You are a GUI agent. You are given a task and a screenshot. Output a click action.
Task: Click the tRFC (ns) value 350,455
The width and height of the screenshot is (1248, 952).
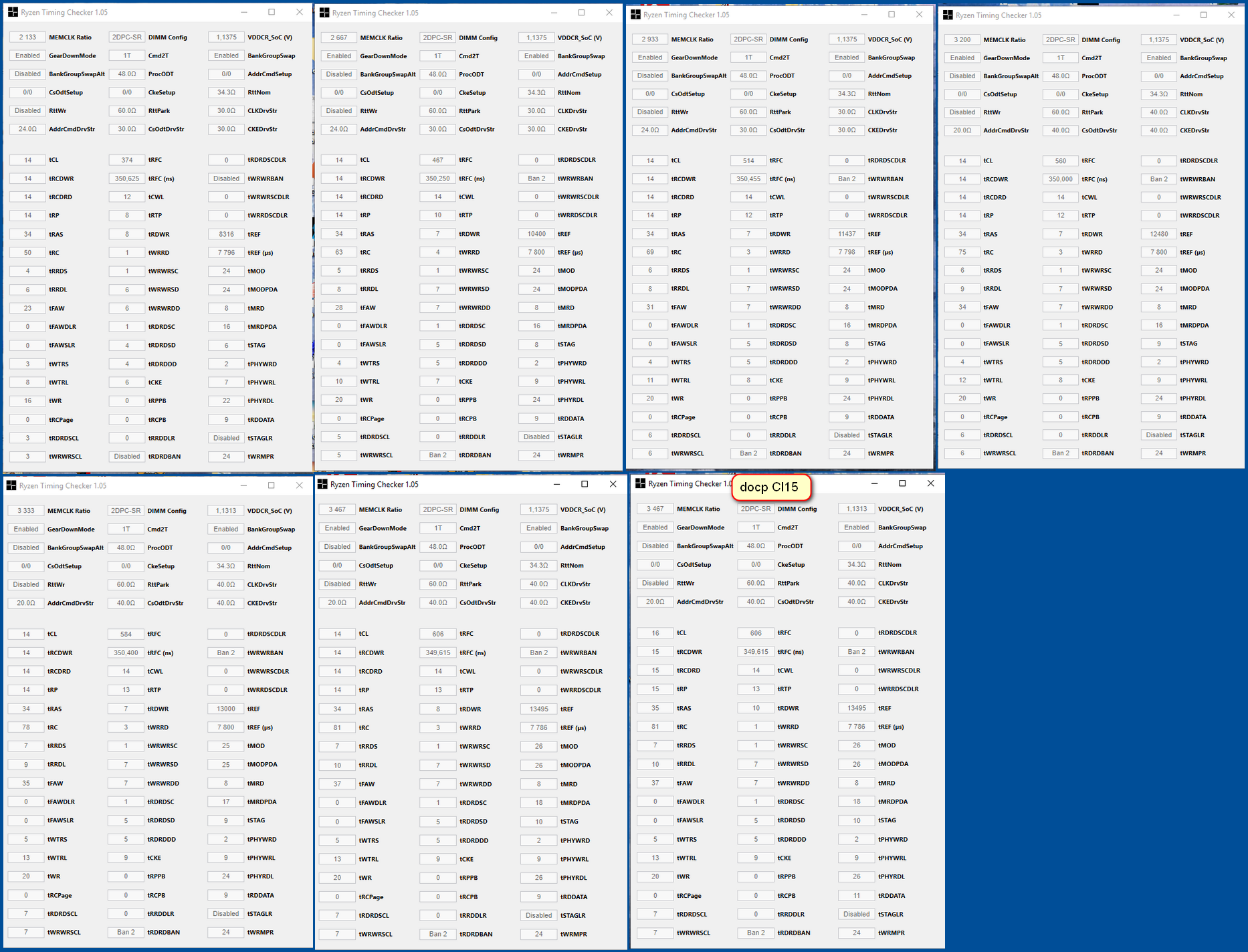coord(748,179)
